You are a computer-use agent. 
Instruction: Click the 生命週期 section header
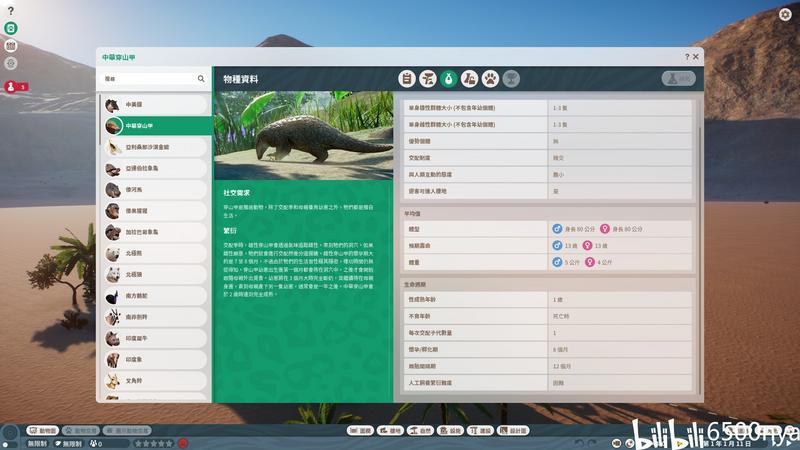point(415,284)
